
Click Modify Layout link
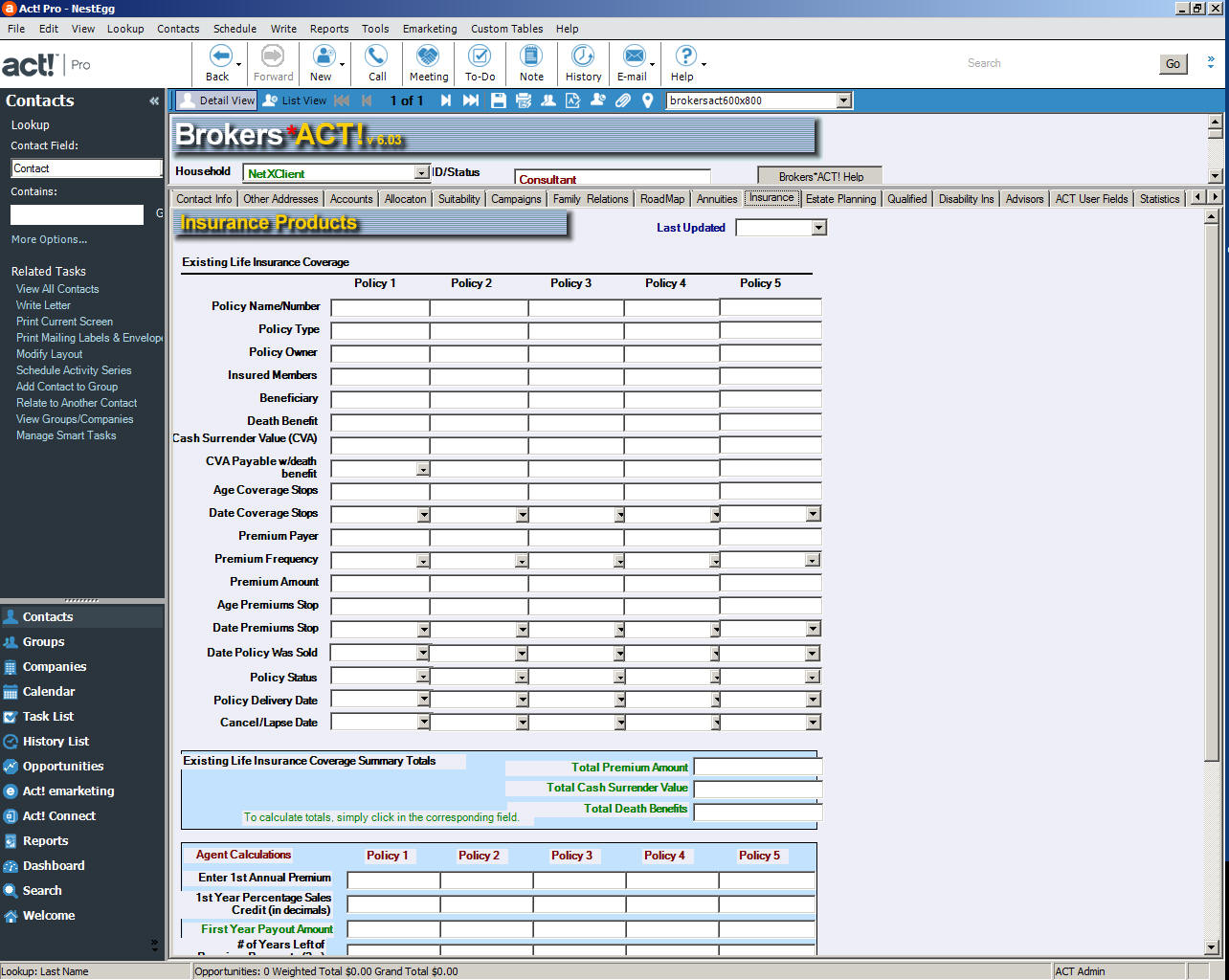pyautogui.click(x=50, y=354)
